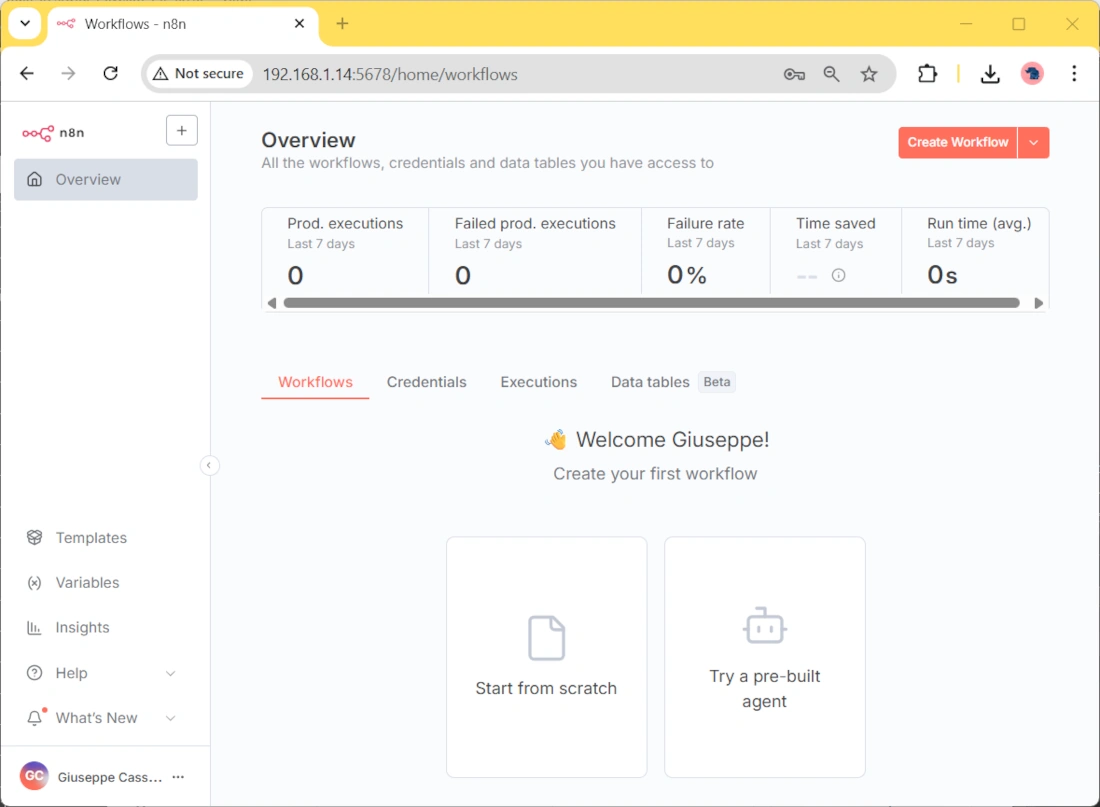Viewport: 1100px width, 807px height.
Task: Open the Chrome tab search dropdown
Action: tap(25, 23)
